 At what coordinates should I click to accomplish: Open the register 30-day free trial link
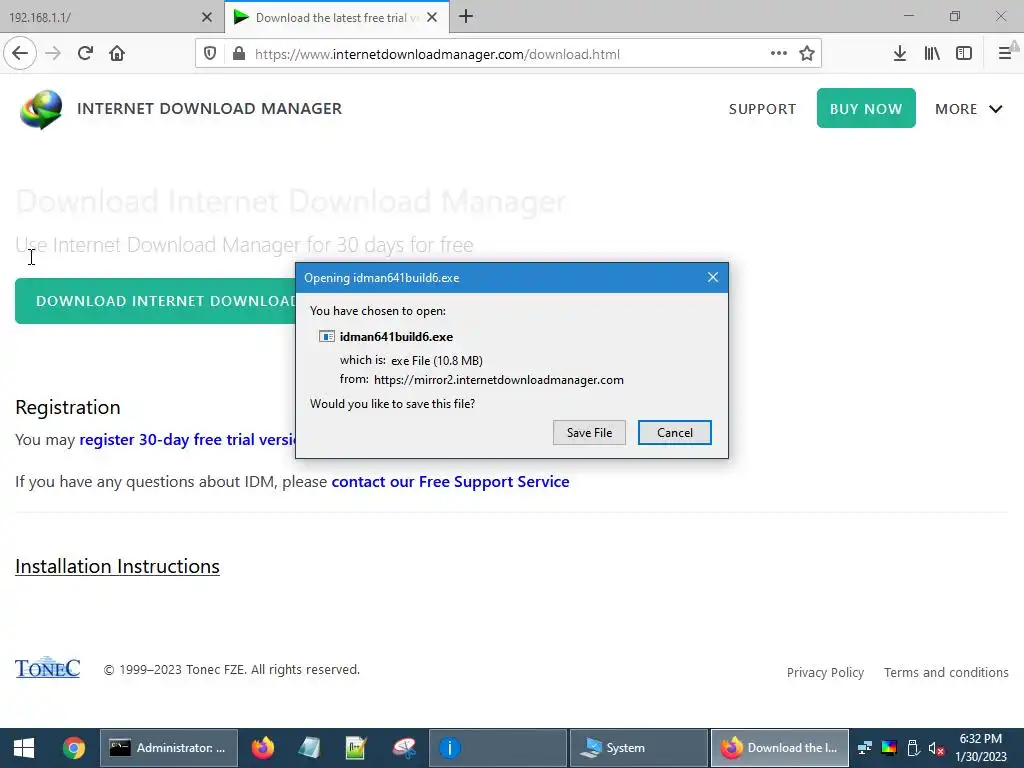click(x=187, y=440)
